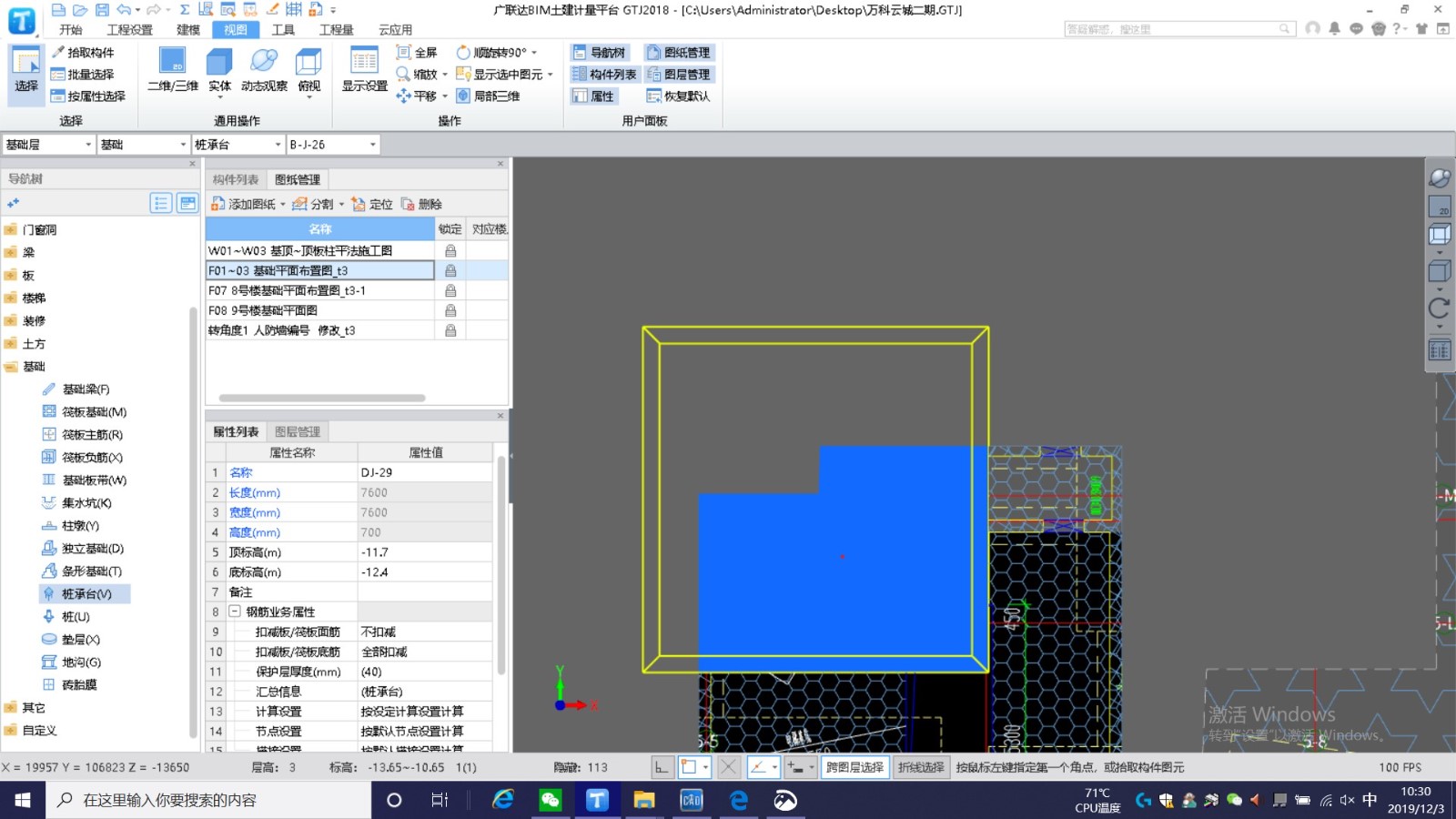Switch navigation tree to list view icon
The width and height of the screenshot is (1456, 819).
pos(161,203)
